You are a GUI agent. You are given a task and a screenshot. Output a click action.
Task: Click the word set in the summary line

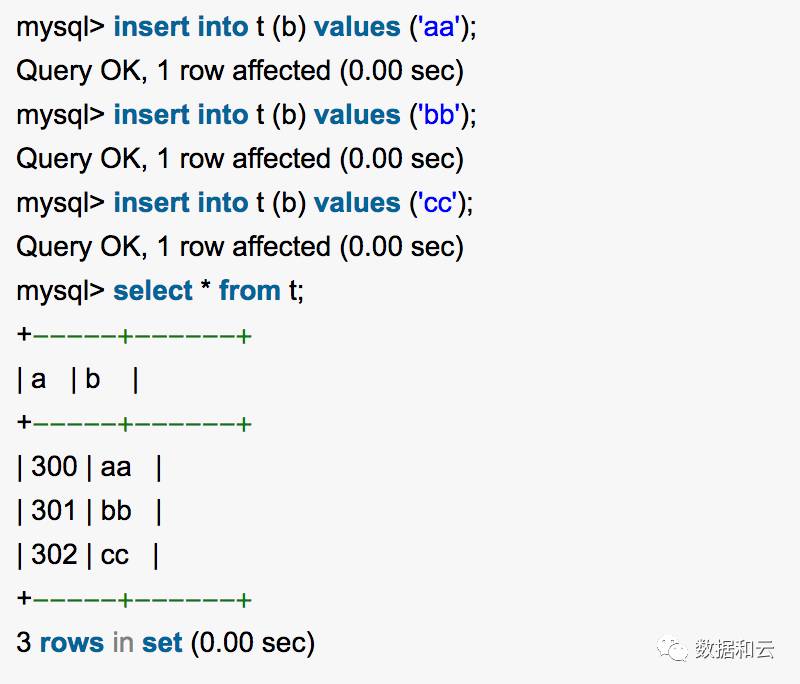tap(162, 642)
